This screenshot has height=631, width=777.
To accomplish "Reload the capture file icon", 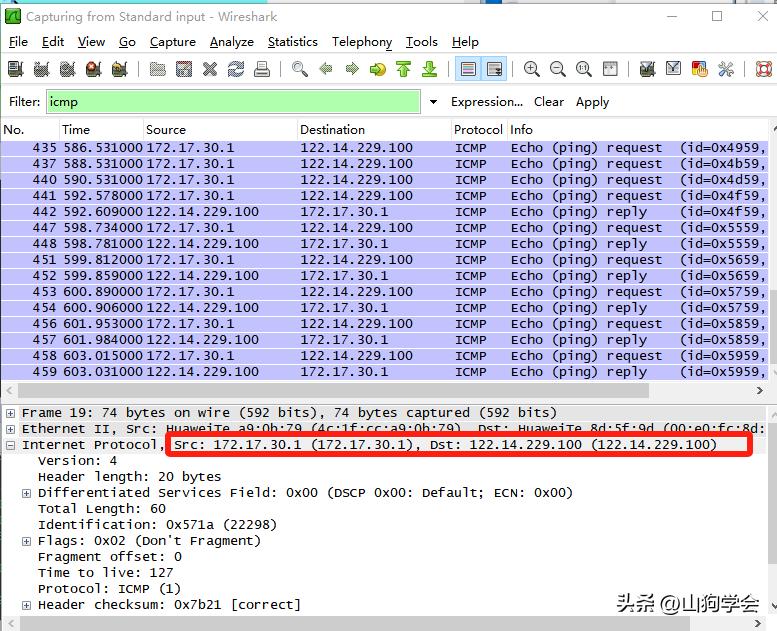I will (236, 69).
